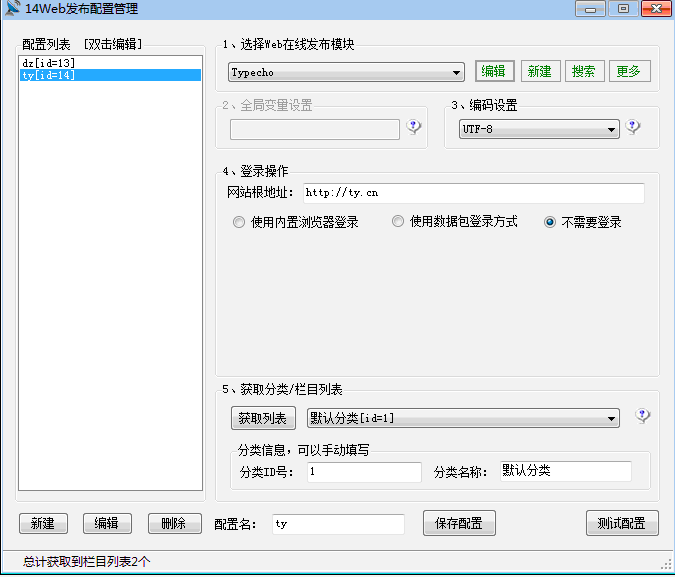Screen dimensions: 675x577
Task: Close the 14Web发布配置管理 window
Action: tap(656, 9)
